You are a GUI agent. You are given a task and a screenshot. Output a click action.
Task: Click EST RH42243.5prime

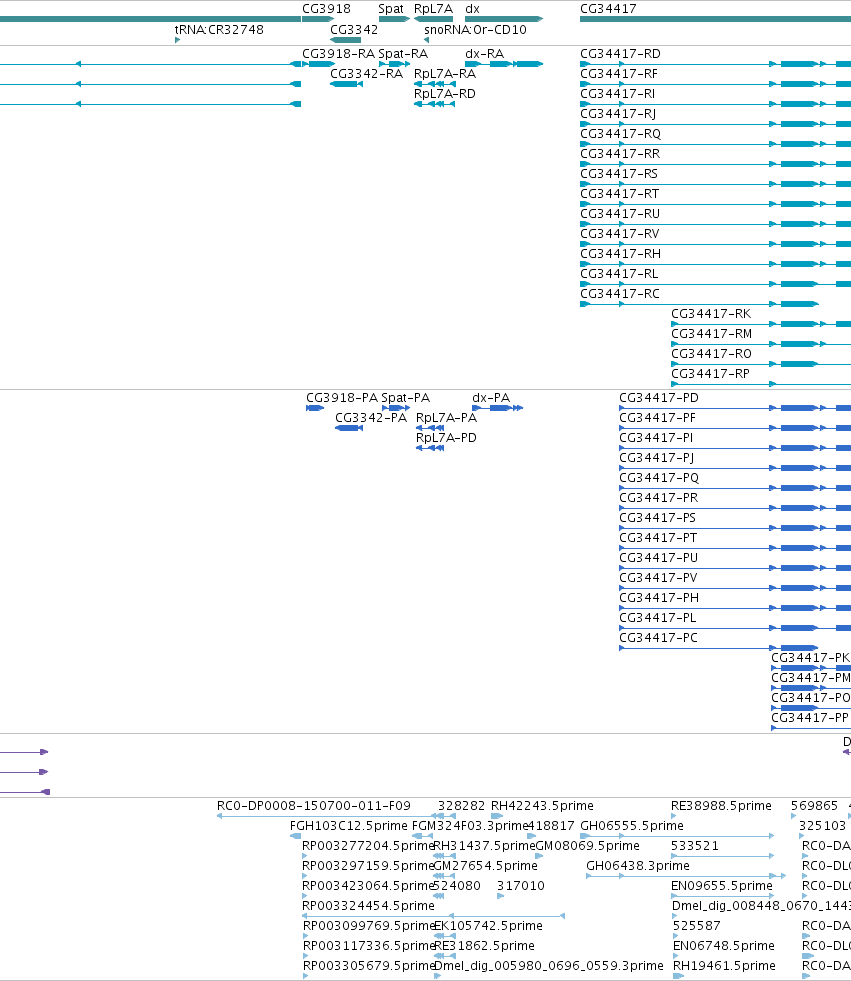pos(543,806)
